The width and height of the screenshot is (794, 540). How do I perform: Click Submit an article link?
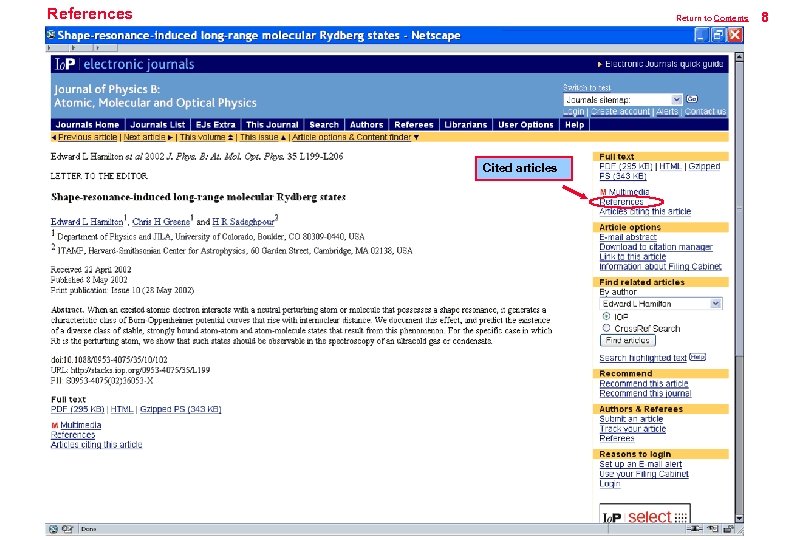(x=631, y=419)
